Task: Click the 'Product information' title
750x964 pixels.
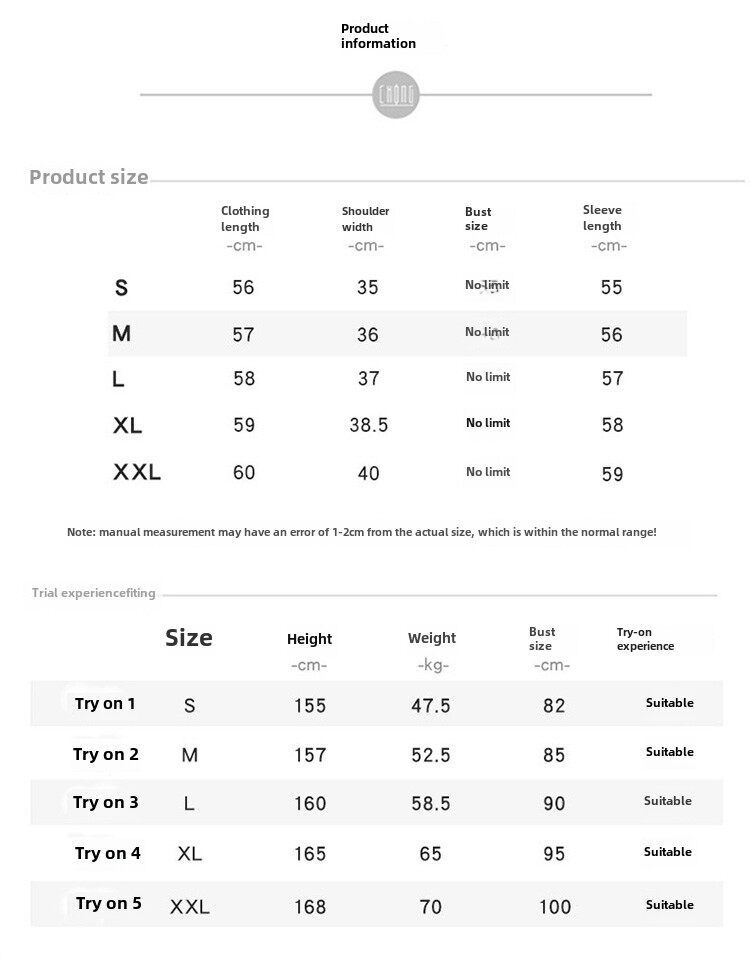Action: click(x=378, y=36)
